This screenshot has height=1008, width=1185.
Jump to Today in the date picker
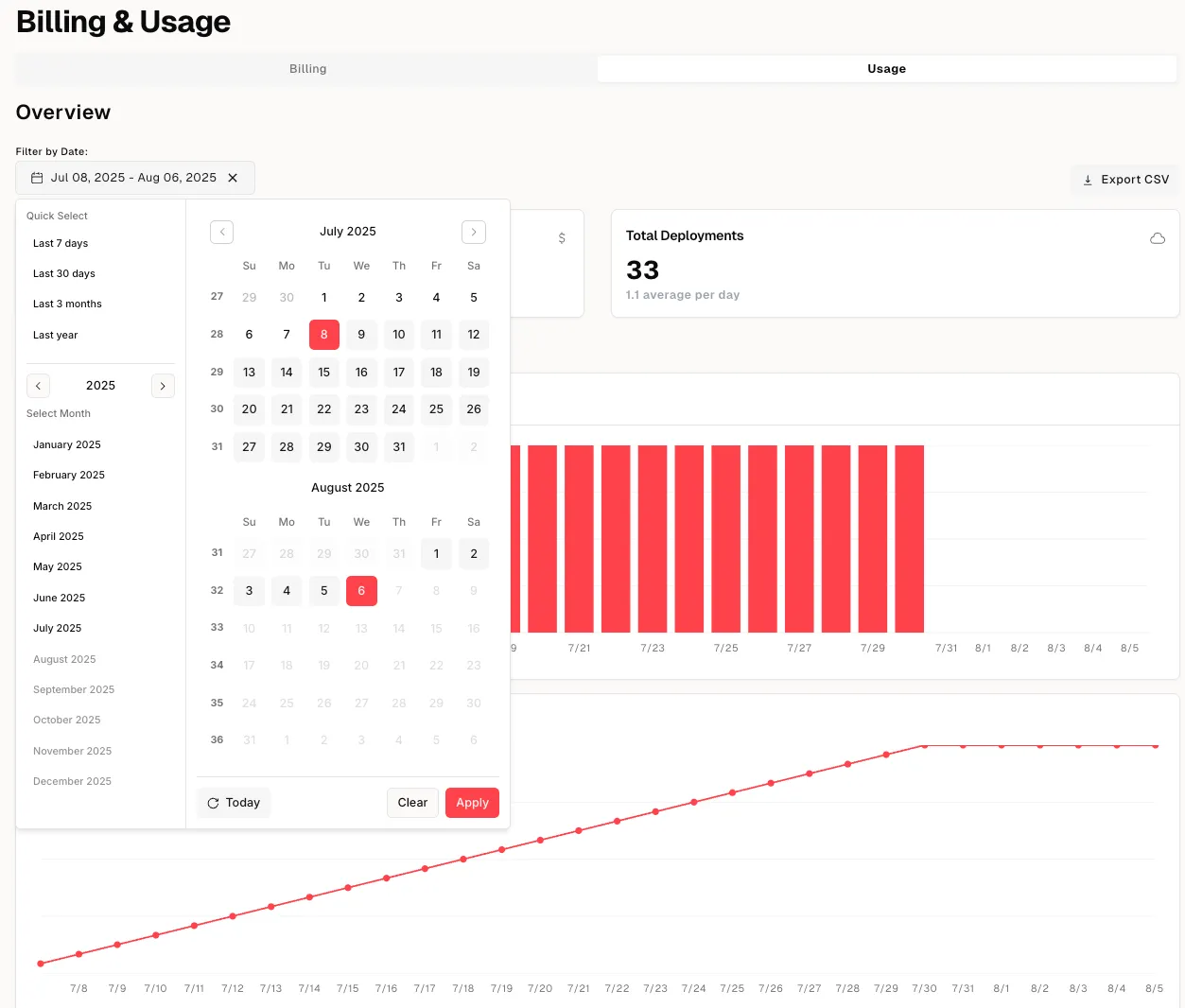coord(234,803)
